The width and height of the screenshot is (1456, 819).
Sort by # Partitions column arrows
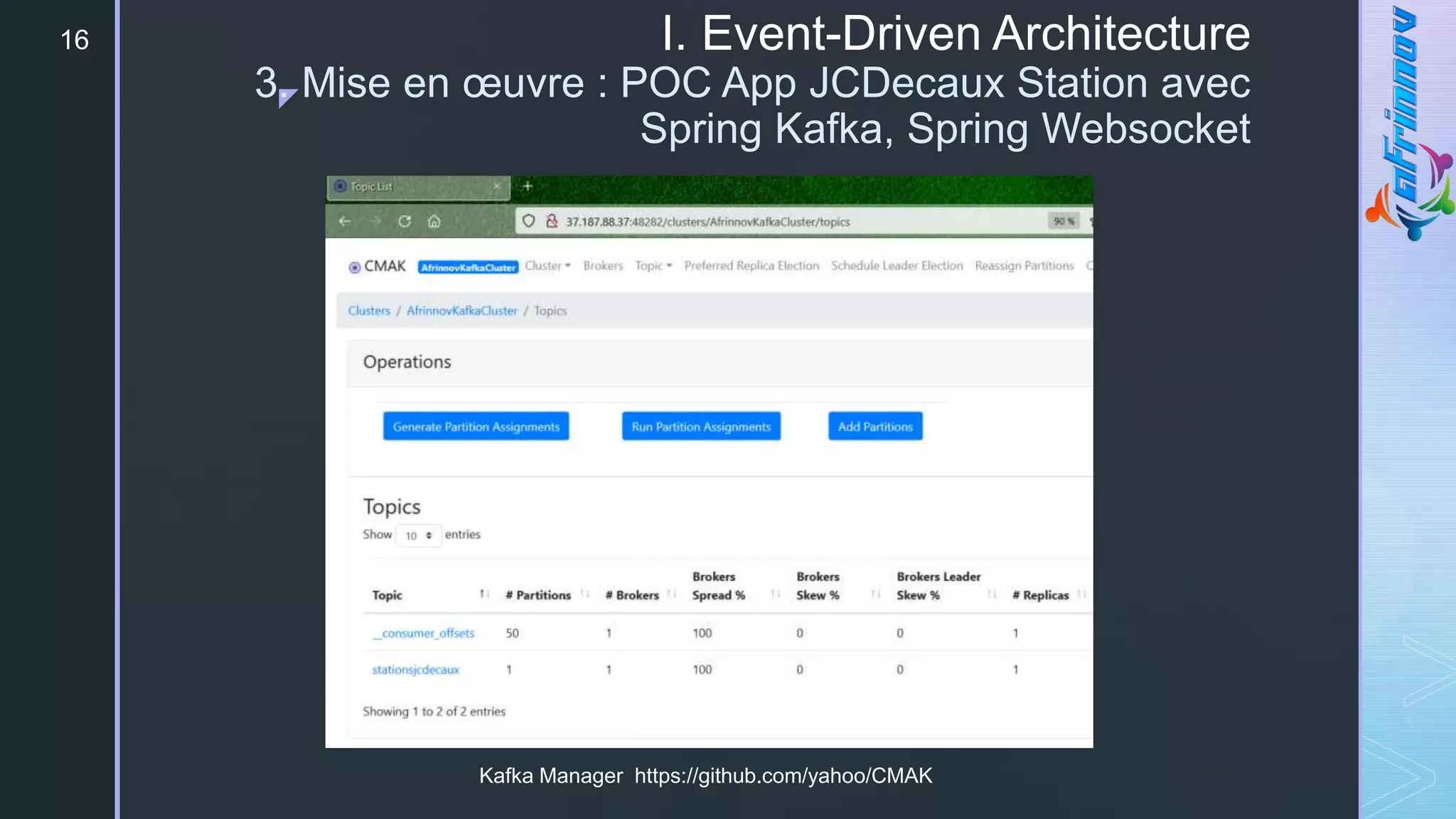[x=585, y=594]
